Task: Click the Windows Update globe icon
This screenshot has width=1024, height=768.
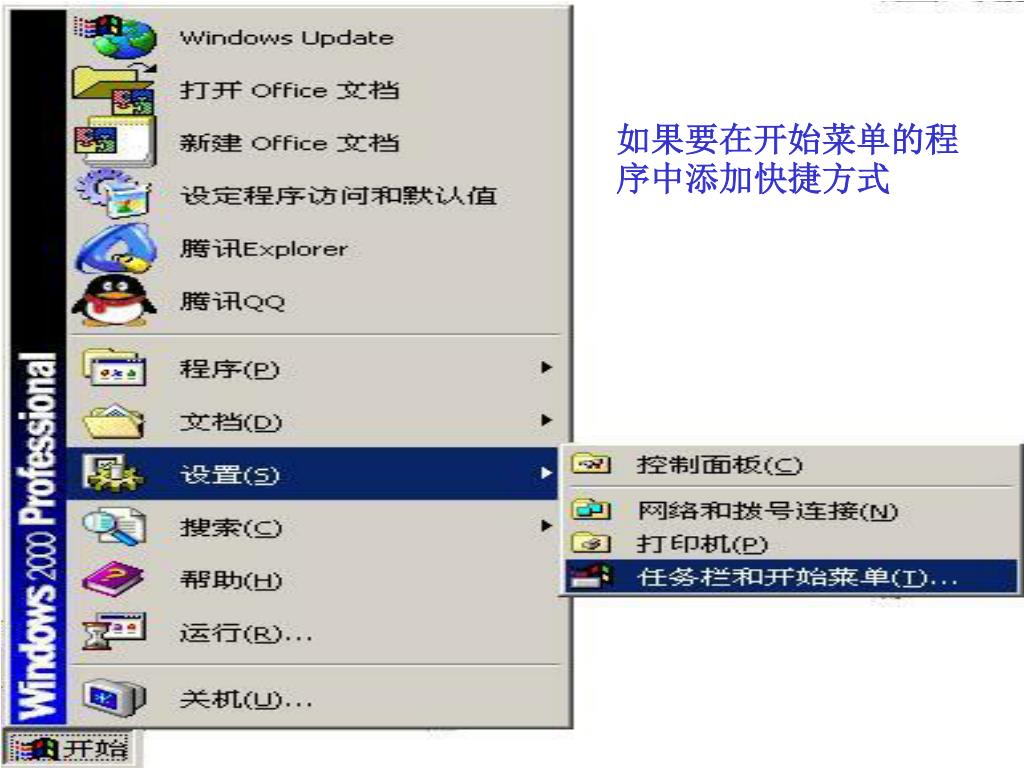Action: click(116, 37)
